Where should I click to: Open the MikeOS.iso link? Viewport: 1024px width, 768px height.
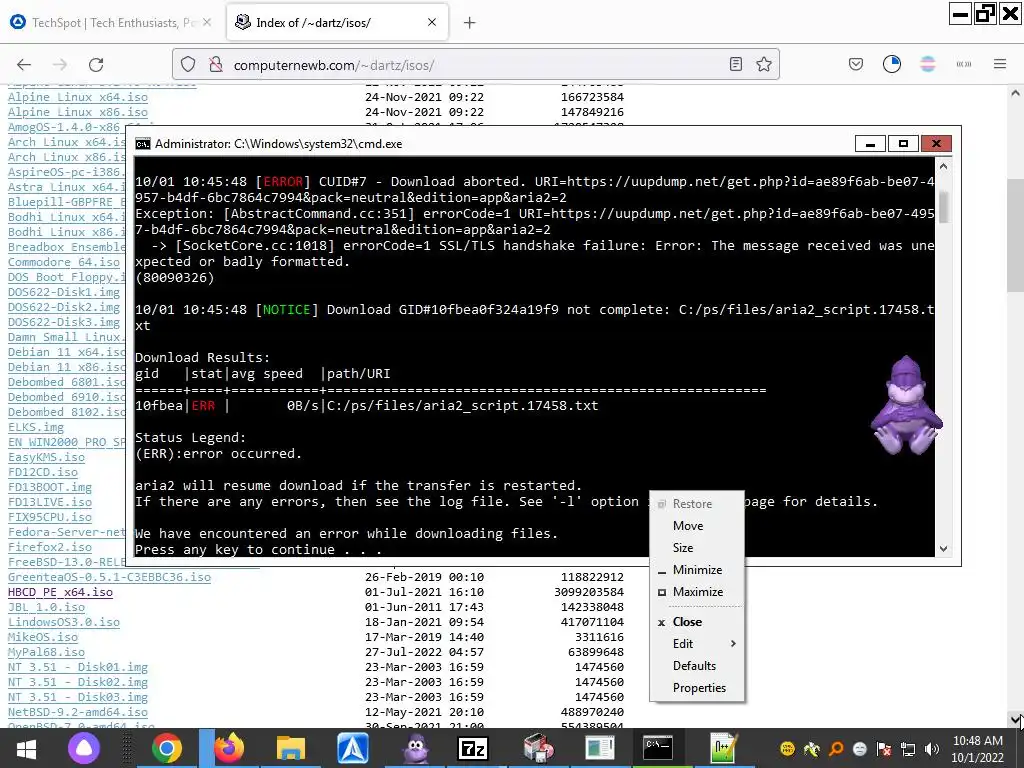[42, 637]
